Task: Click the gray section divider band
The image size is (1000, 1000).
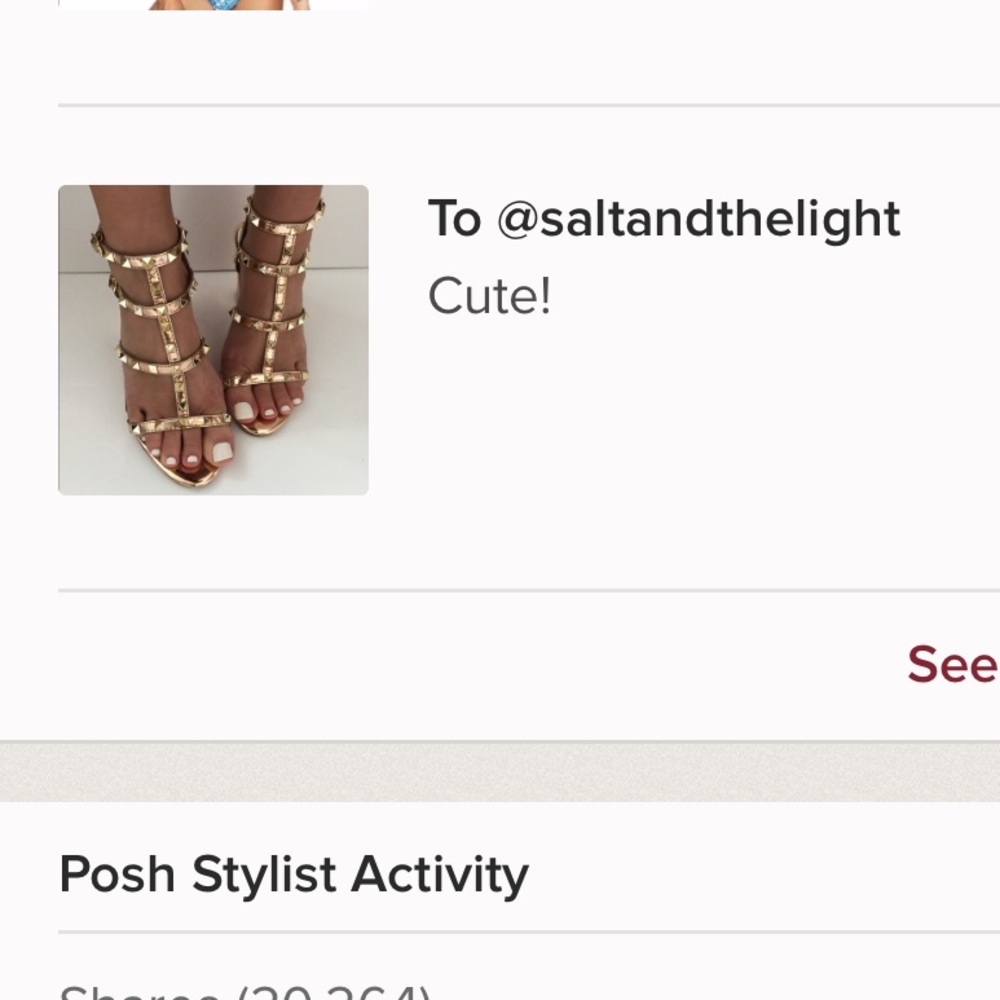Action: [x=500, y=772]
